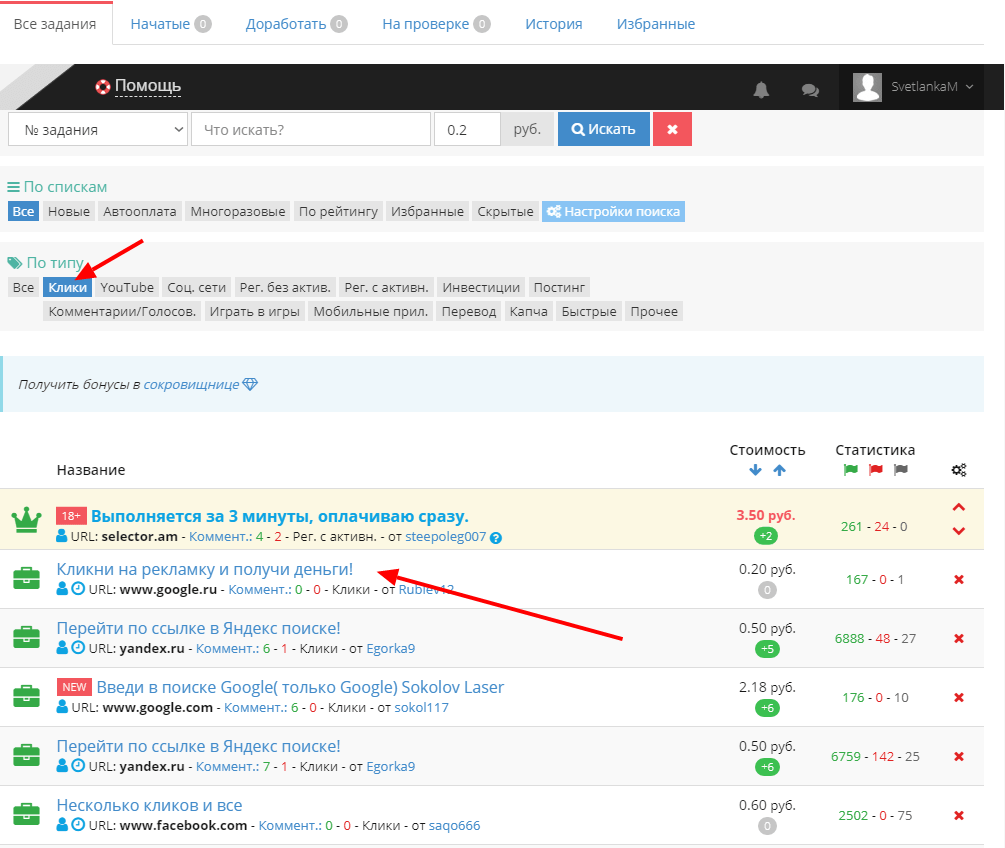Switch to the История tab
This screenshot has width=1005, height=848.
(554, 24)
